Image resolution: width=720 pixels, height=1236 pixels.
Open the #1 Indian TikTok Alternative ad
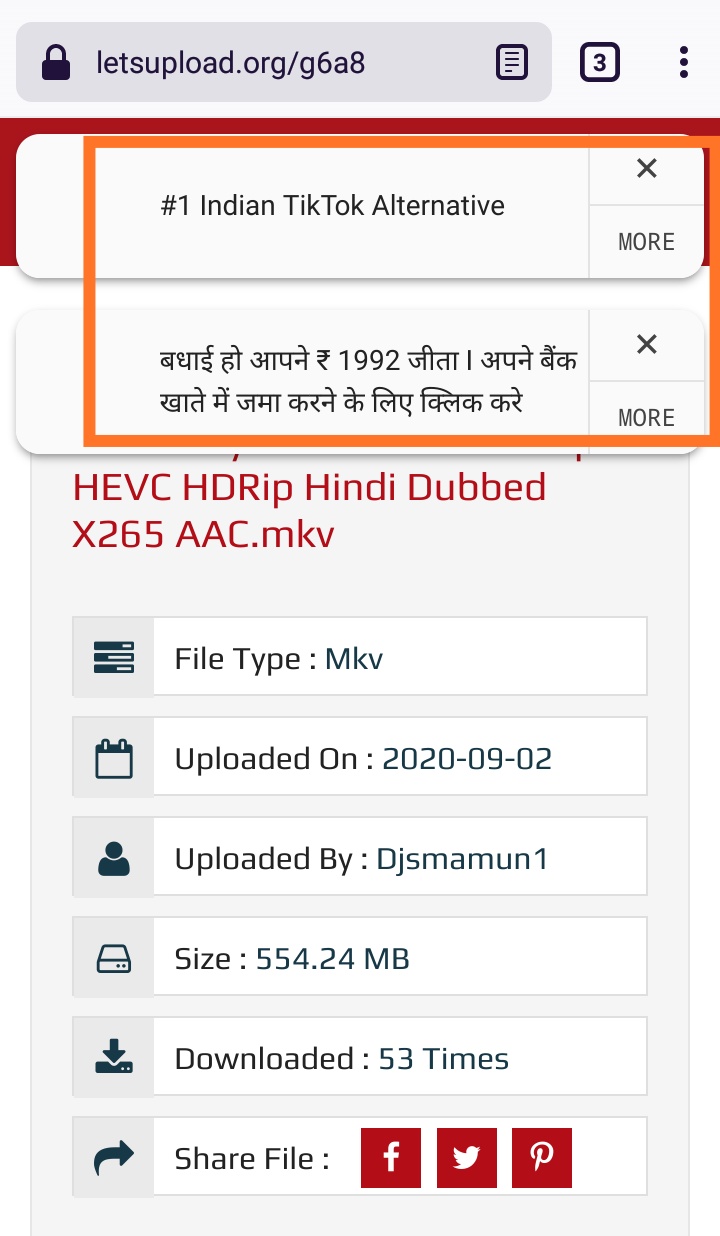[333, 206]
